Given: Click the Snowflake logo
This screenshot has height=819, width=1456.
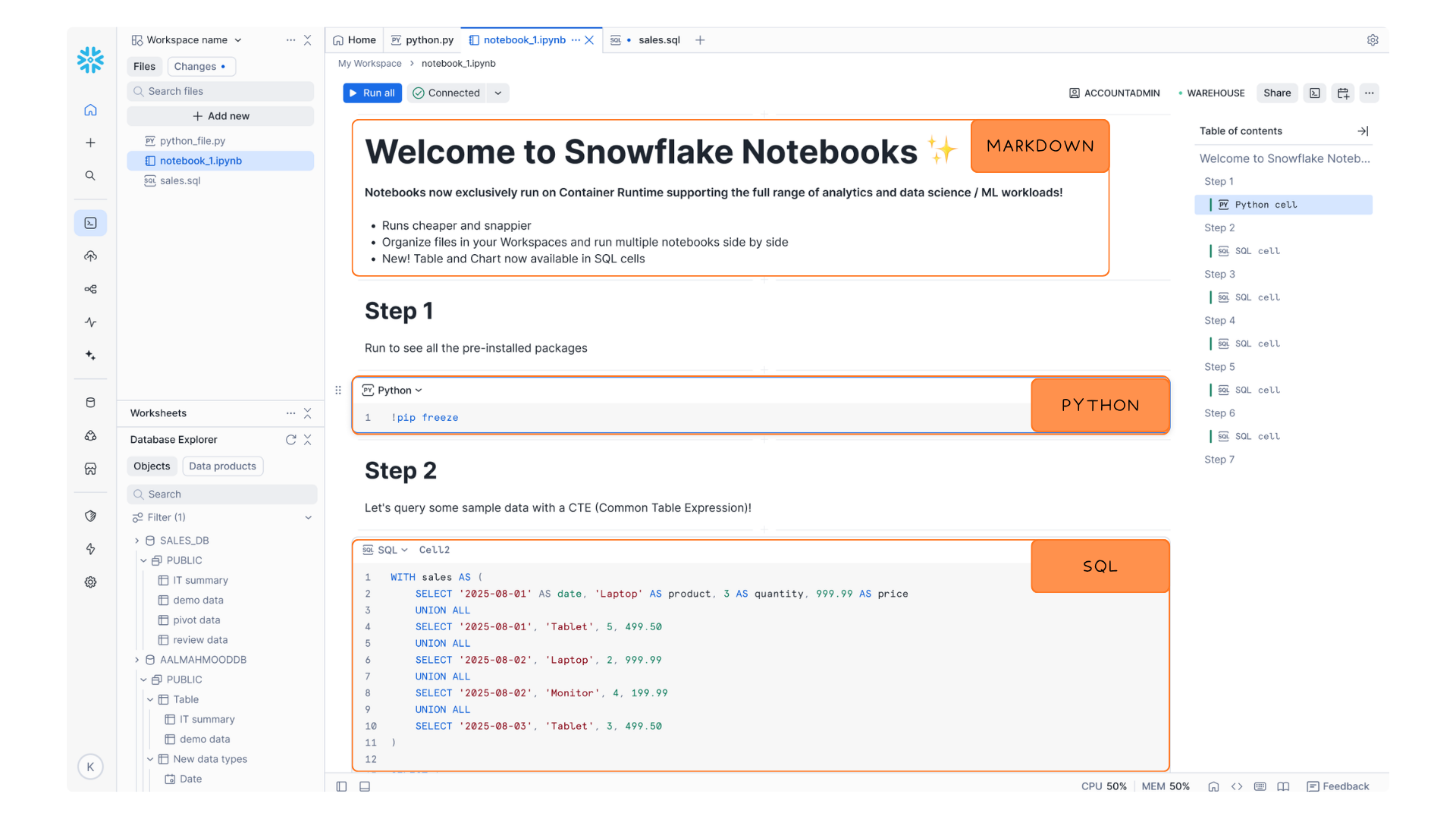Looking at the screenshot, I should [x=90, y=60].
